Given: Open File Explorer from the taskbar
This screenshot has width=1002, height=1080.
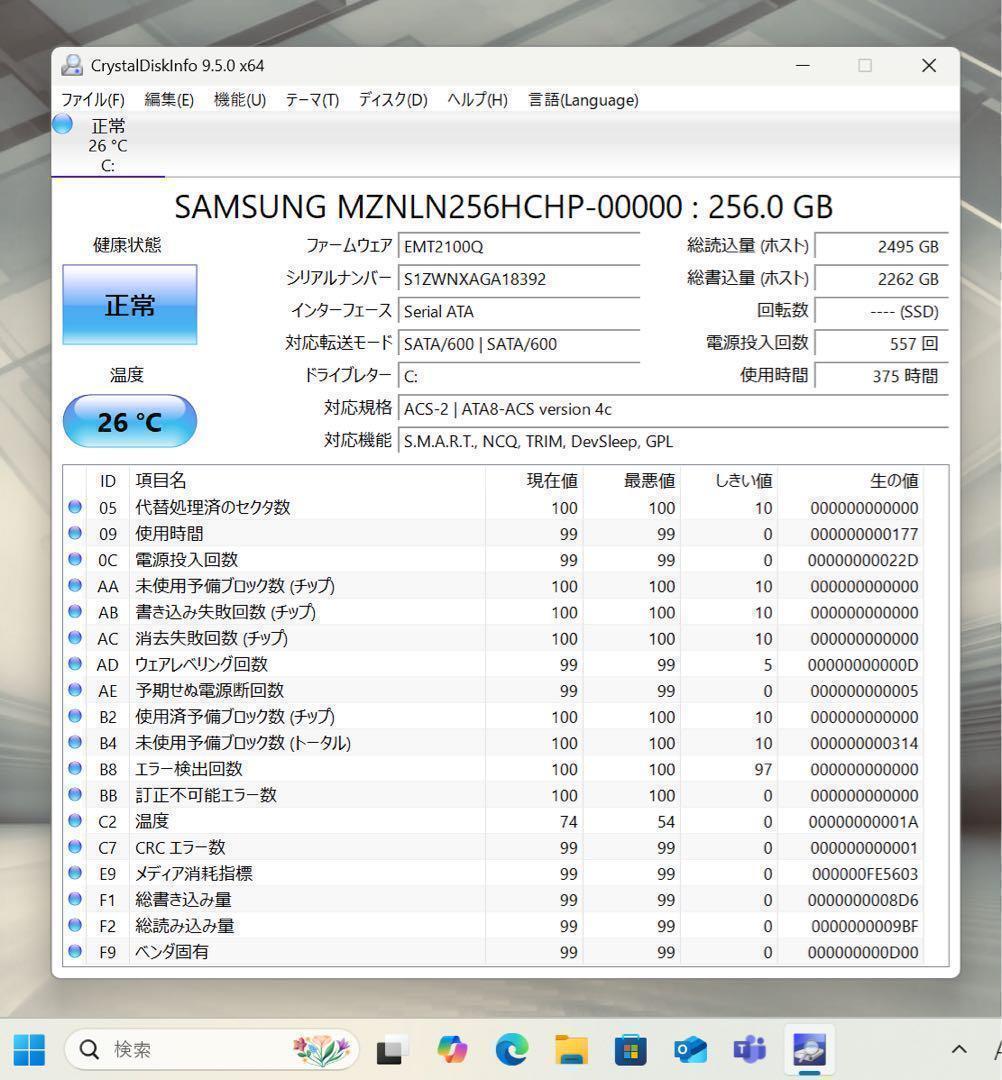Looking at the screenshot, I should 571,1050.
